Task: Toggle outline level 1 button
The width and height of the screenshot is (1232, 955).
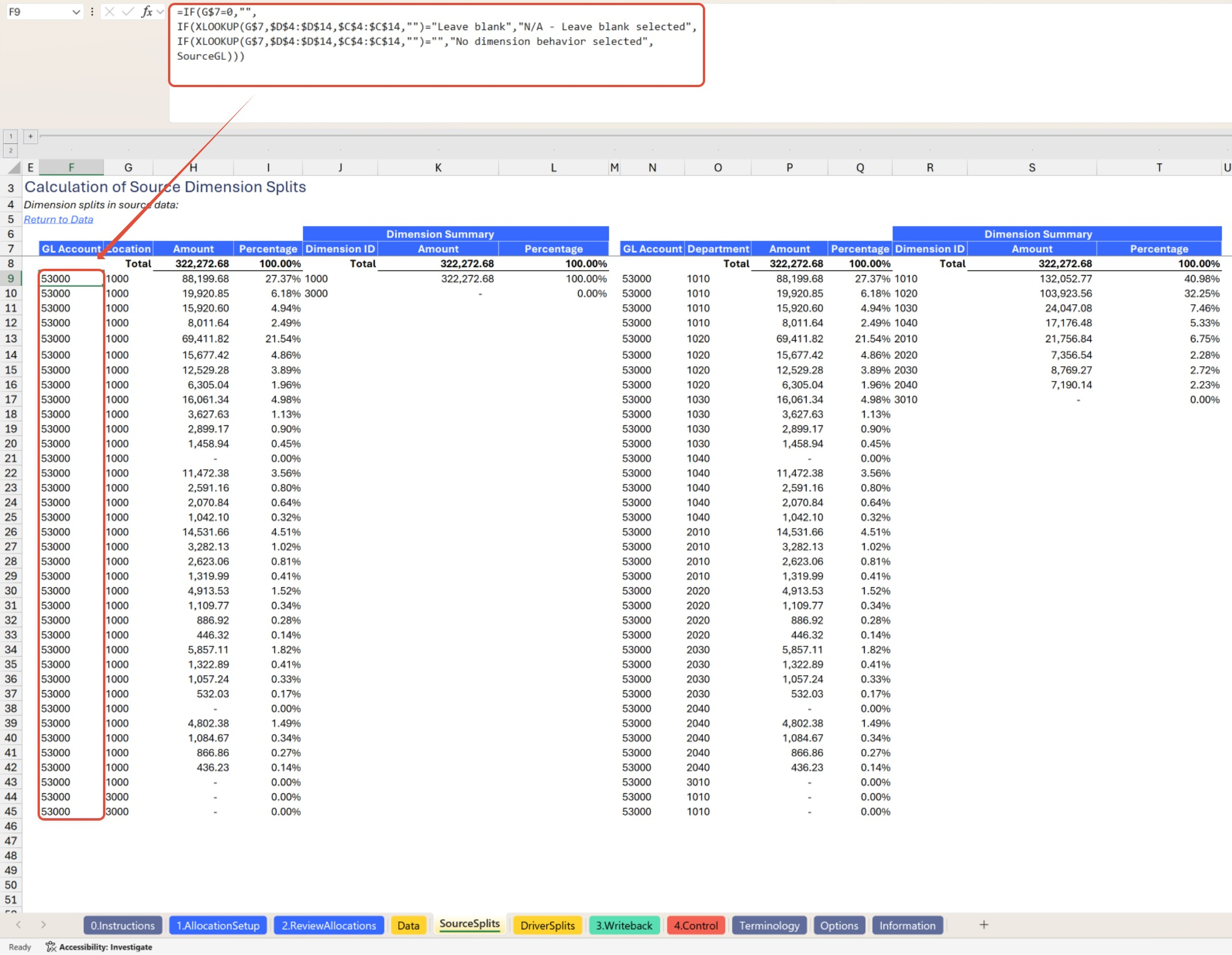Action: (x=11, y=136)
